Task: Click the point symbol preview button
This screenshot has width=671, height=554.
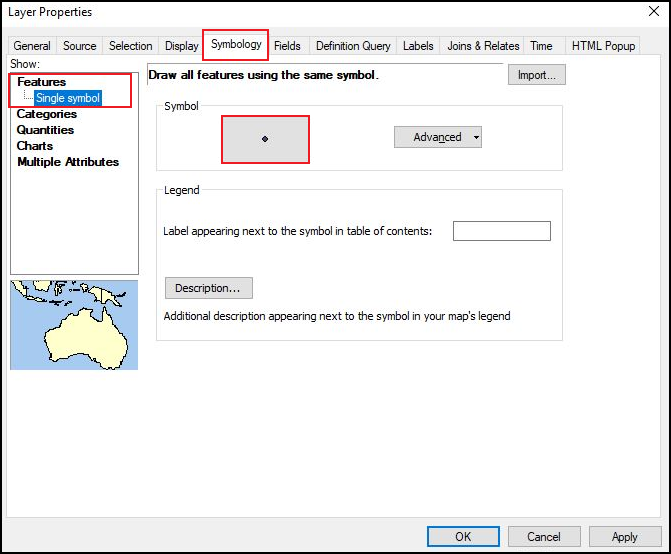Action: (265, 139)
